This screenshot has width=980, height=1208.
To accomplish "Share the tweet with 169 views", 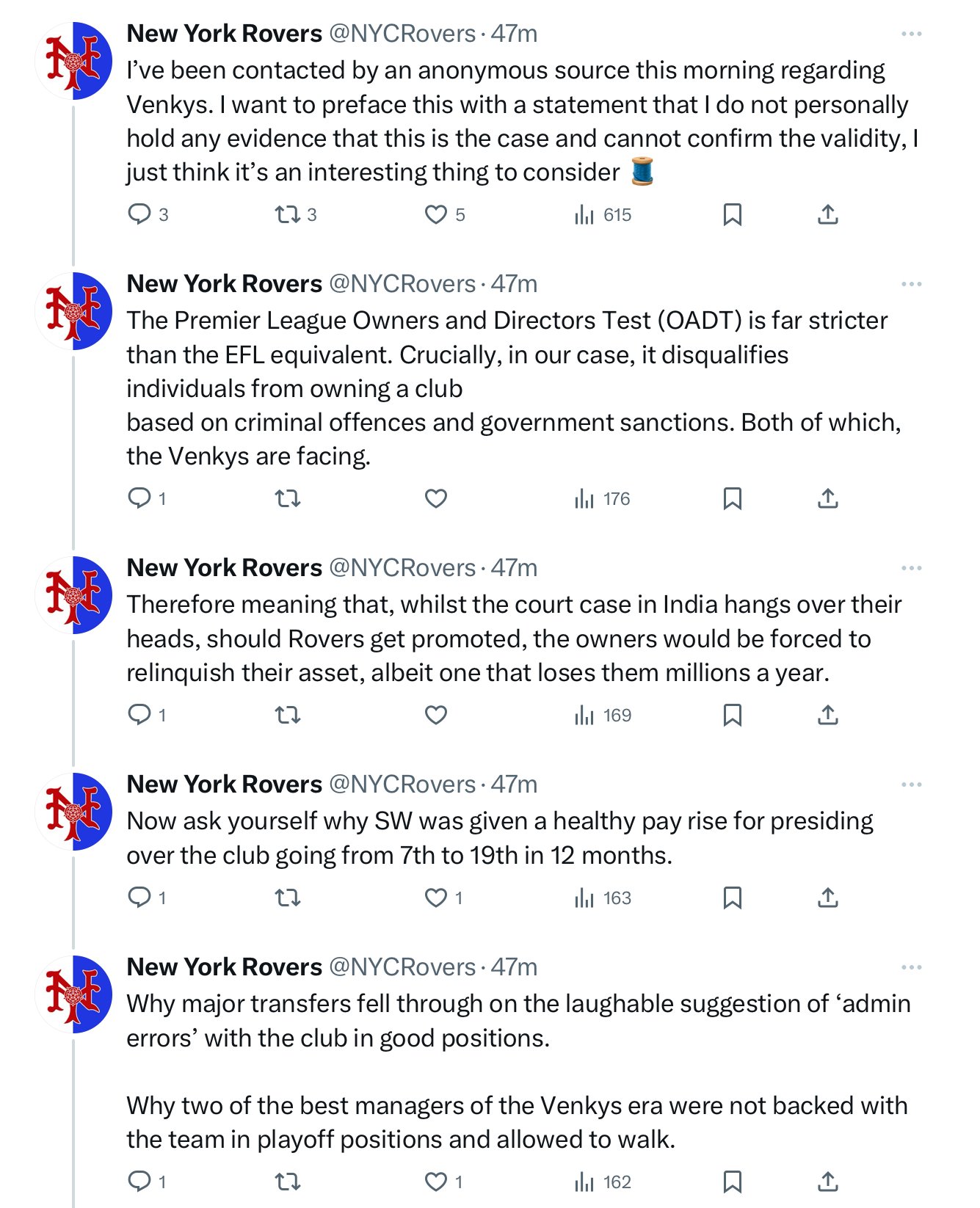I will click(827, 715).
